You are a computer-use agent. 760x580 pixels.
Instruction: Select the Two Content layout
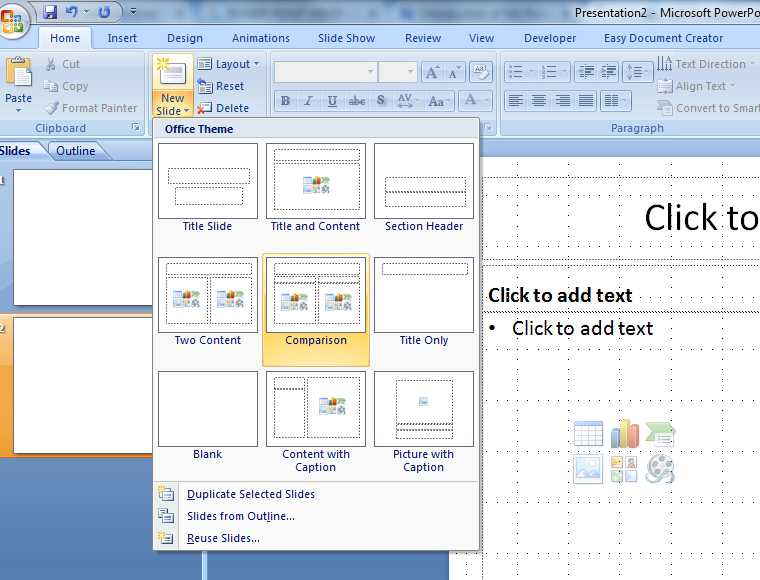pyautogui.click(x=207, y=302)
